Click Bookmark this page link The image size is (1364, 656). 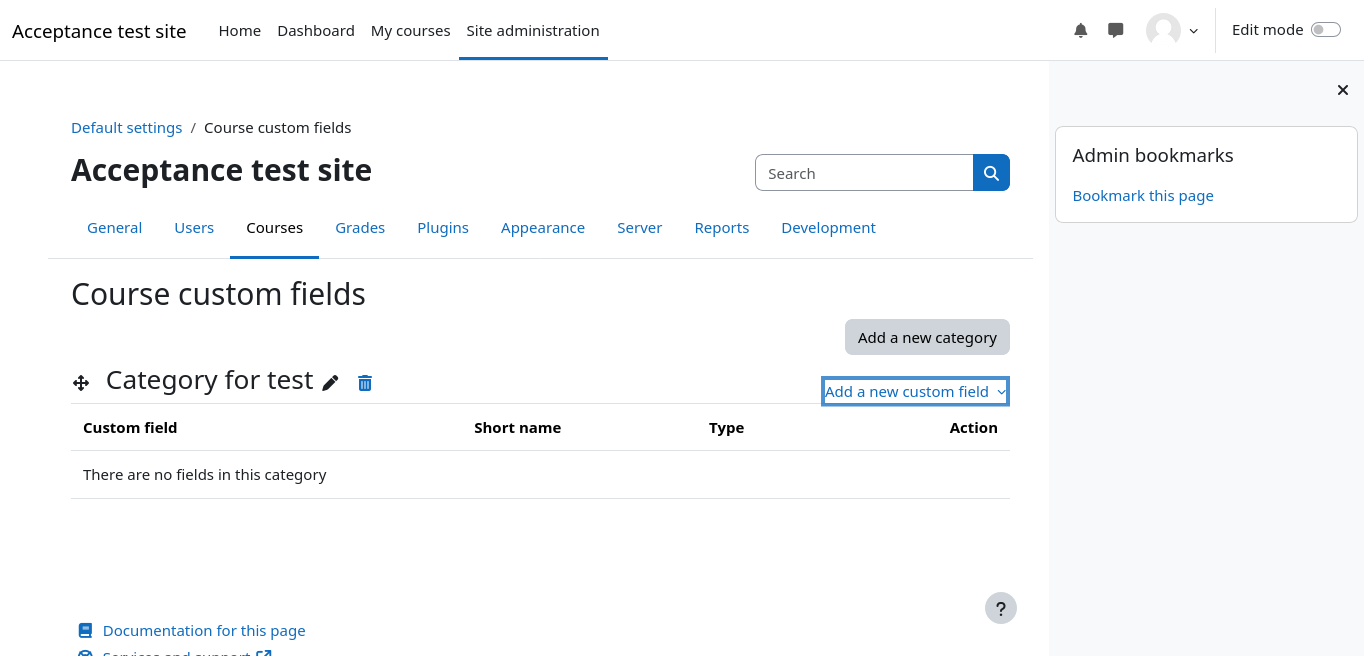pos(1143,196)
